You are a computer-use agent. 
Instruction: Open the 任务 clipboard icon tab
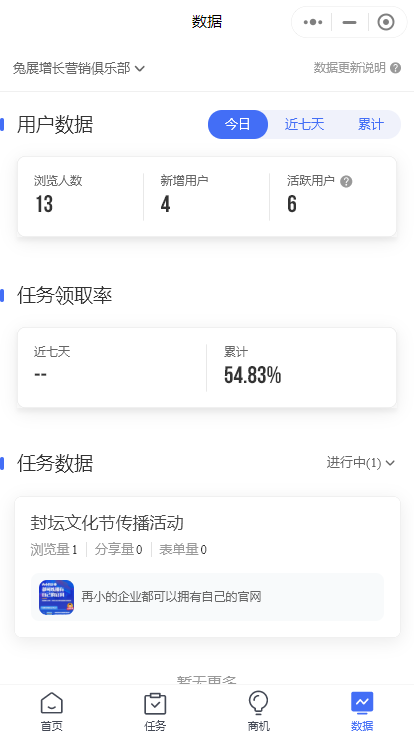155,712
